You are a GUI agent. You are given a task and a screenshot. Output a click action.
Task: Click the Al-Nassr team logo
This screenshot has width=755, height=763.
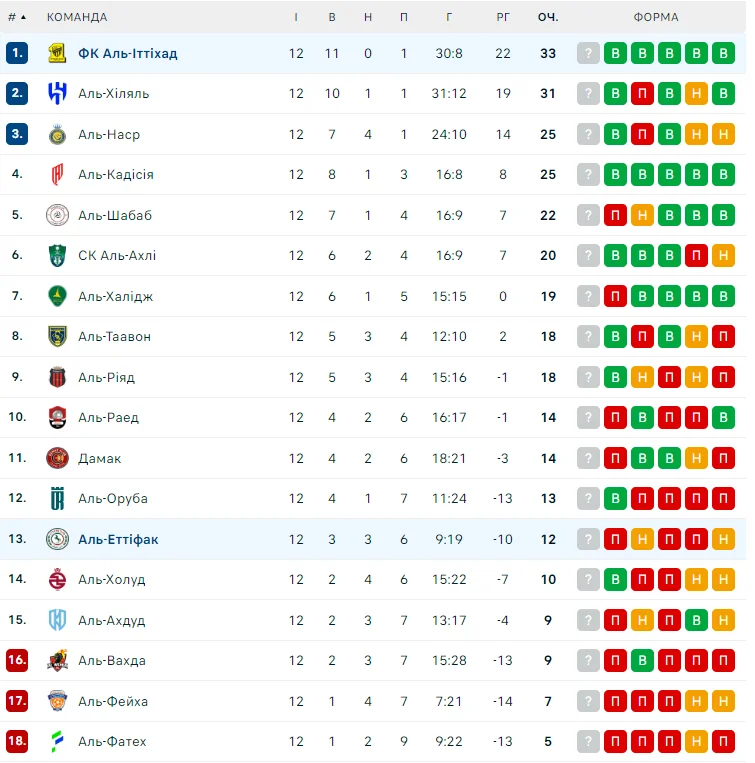point(57,134)
